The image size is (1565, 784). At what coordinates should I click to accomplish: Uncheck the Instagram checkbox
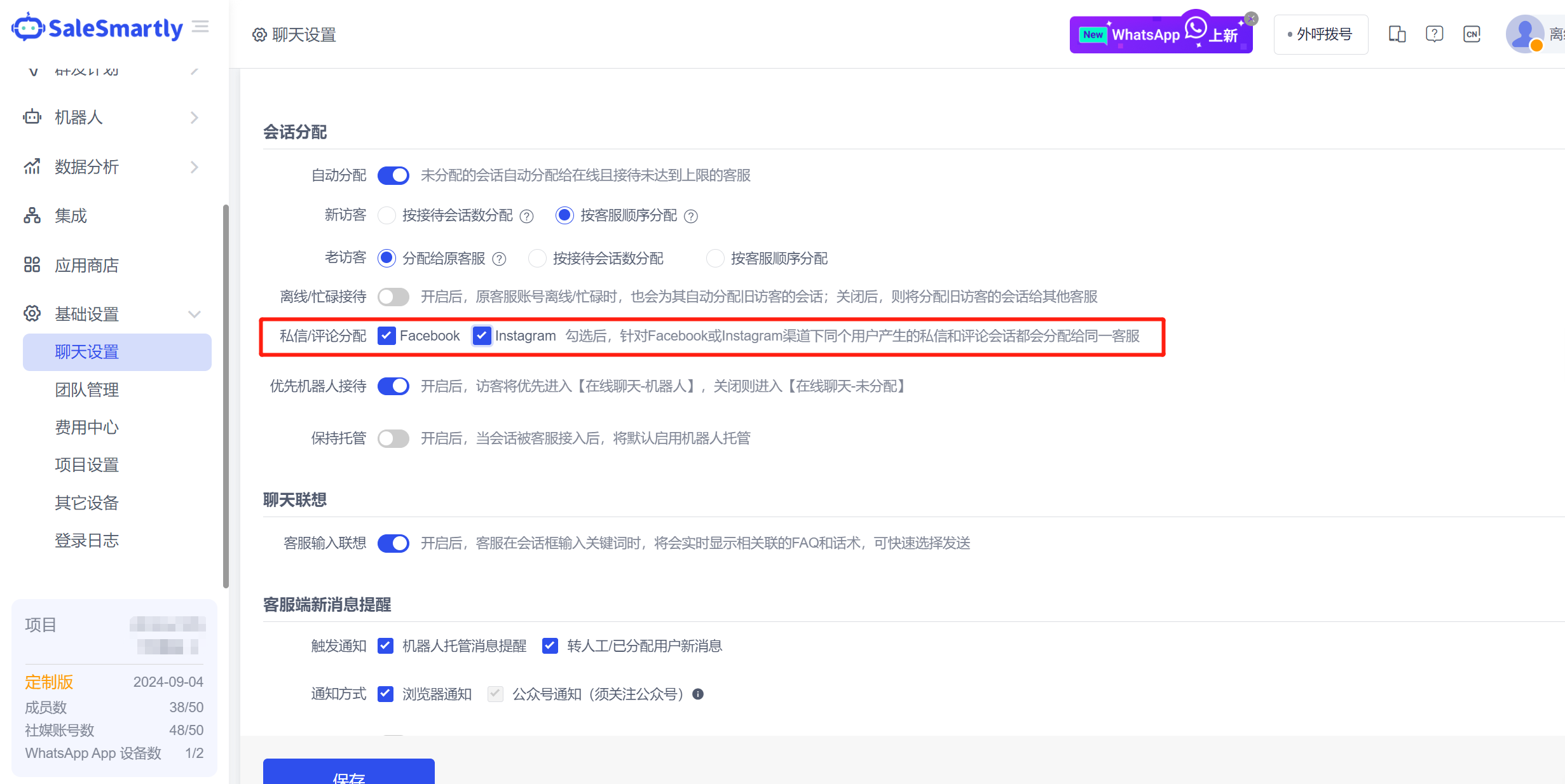pyautogui.click(x=482, y=335)
